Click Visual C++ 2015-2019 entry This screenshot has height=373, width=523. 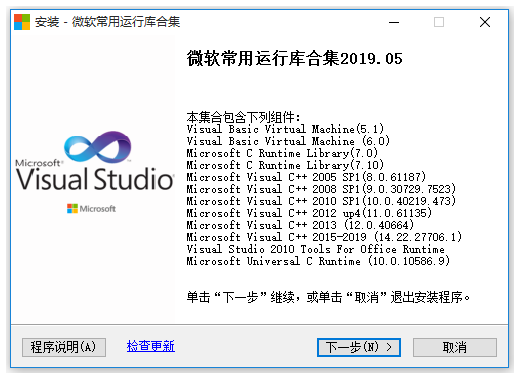pyautogui.click(x=324, y=237)
